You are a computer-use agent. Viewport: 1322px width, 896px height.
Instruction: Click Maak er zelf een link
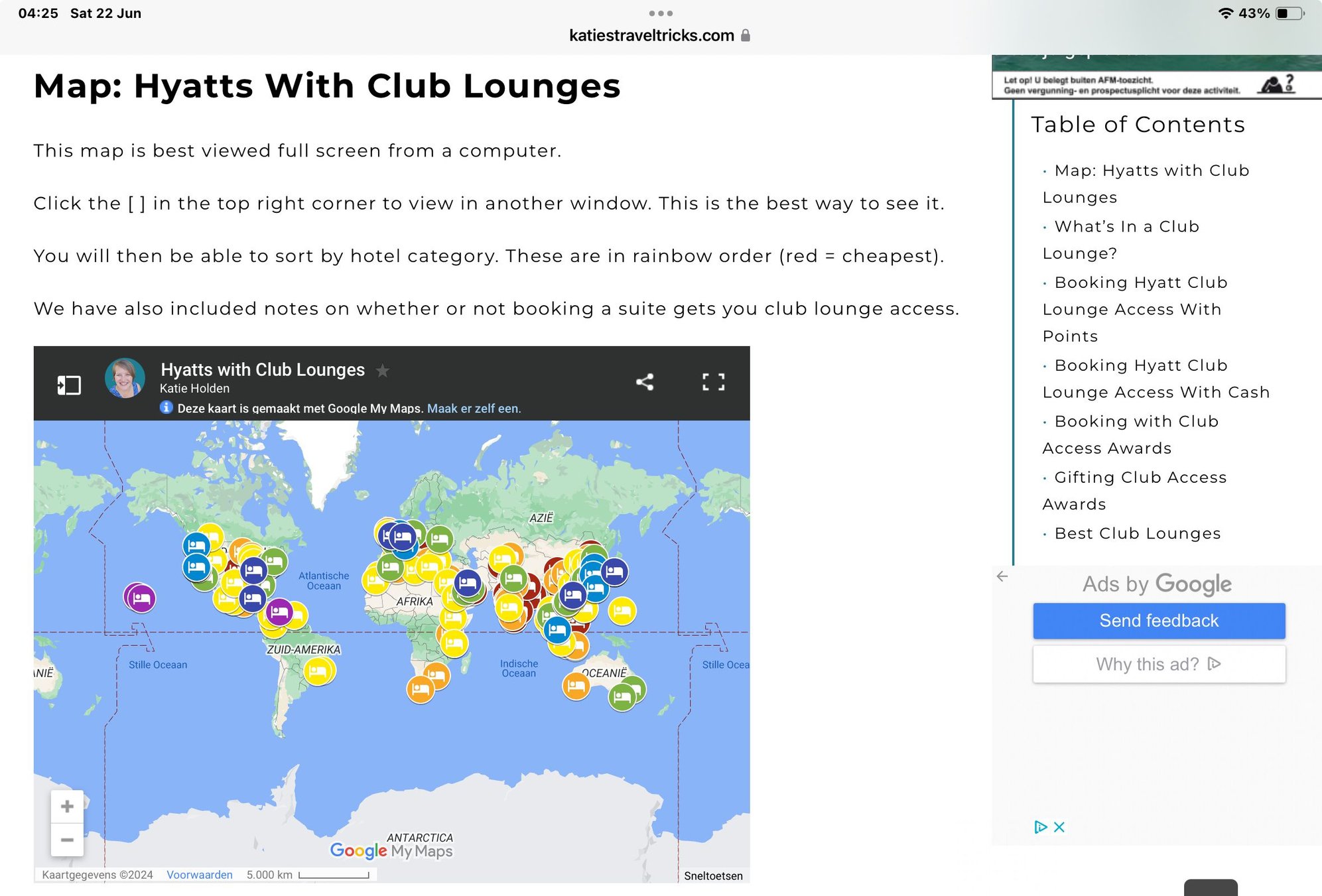click(475, 409)
